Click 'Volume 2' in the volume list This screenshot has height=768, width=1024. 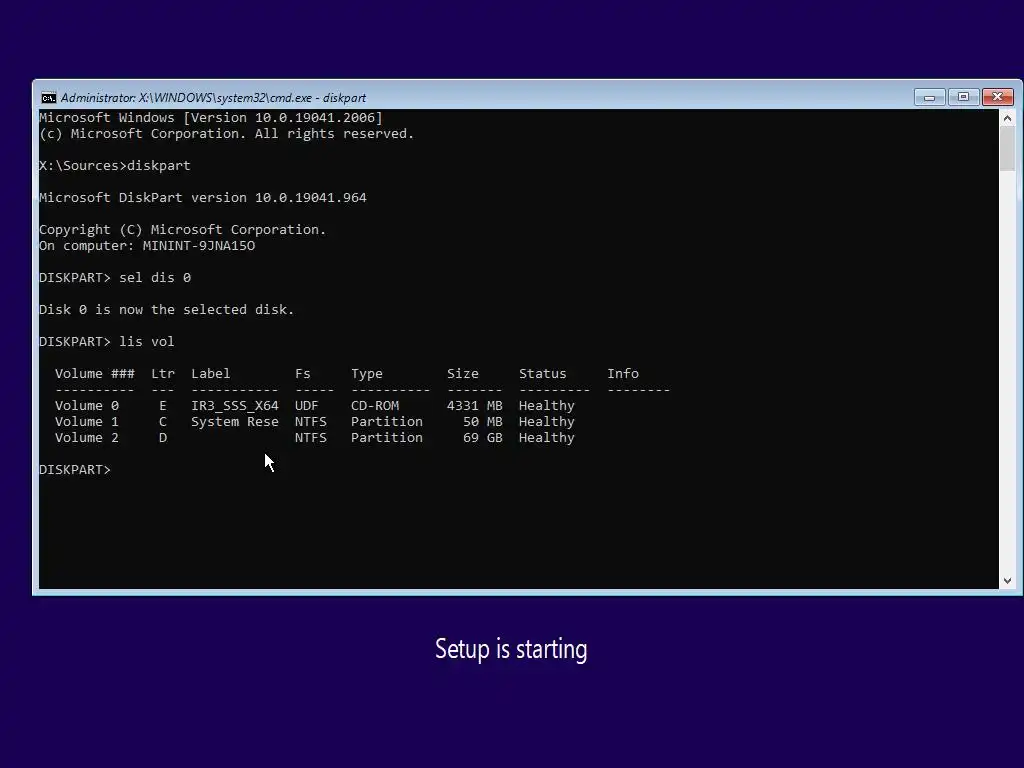click(x=87, y=438)
